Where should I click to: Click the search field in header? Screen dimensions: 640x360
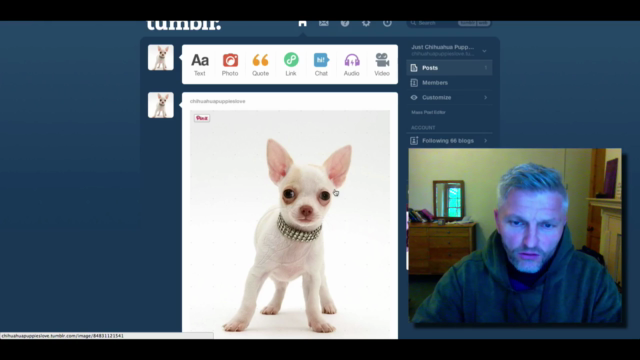point(449,23)
